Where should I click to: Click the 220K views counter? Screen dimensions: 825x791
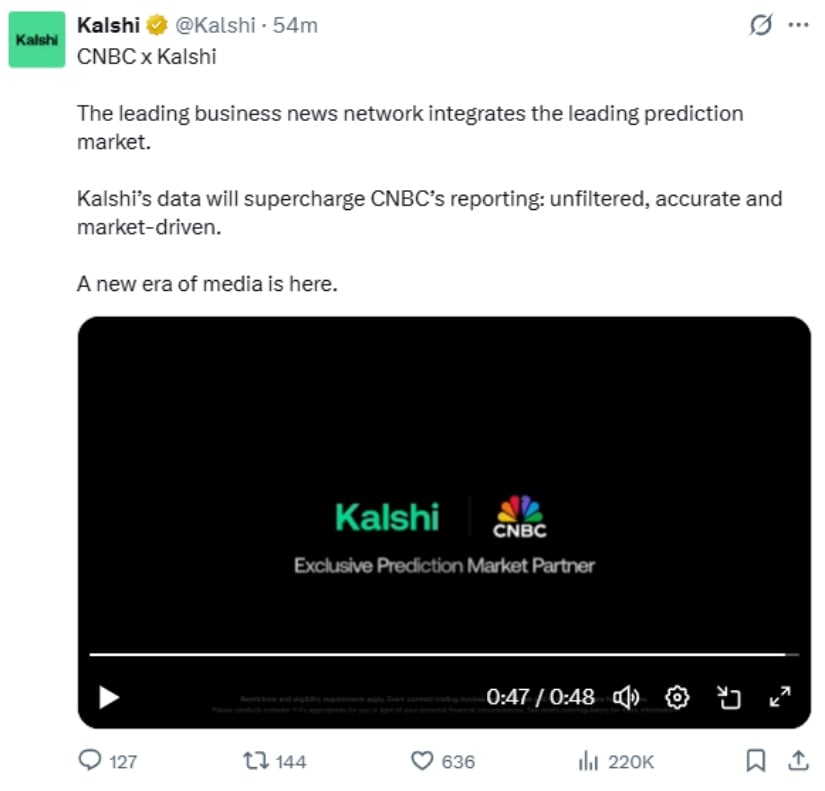coord(630,761)
